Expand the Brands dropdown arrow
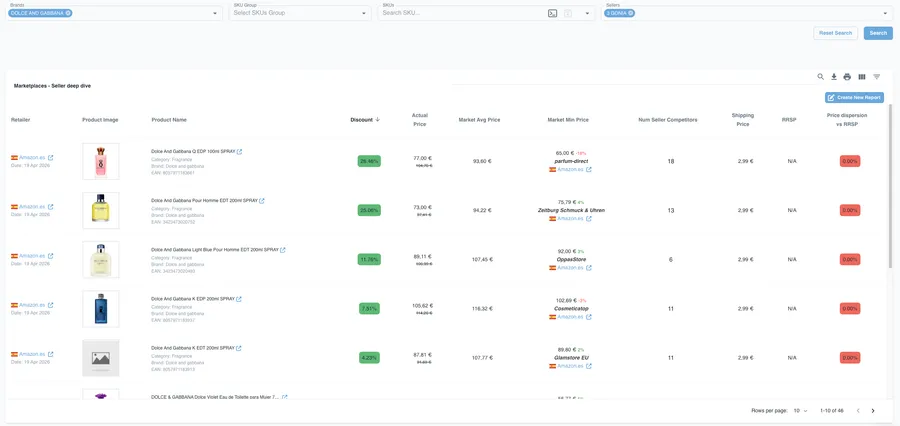 [x=215, y=13]
